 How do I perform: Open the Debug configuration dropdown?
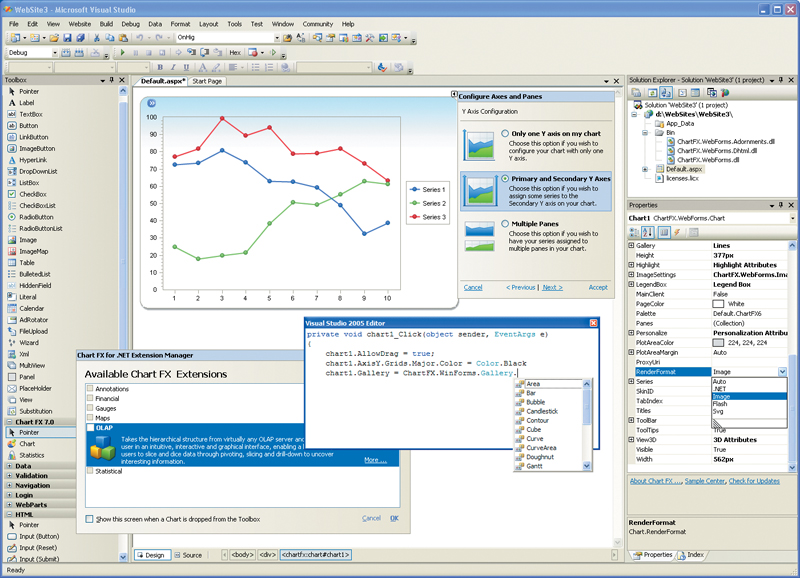point(55,53)
